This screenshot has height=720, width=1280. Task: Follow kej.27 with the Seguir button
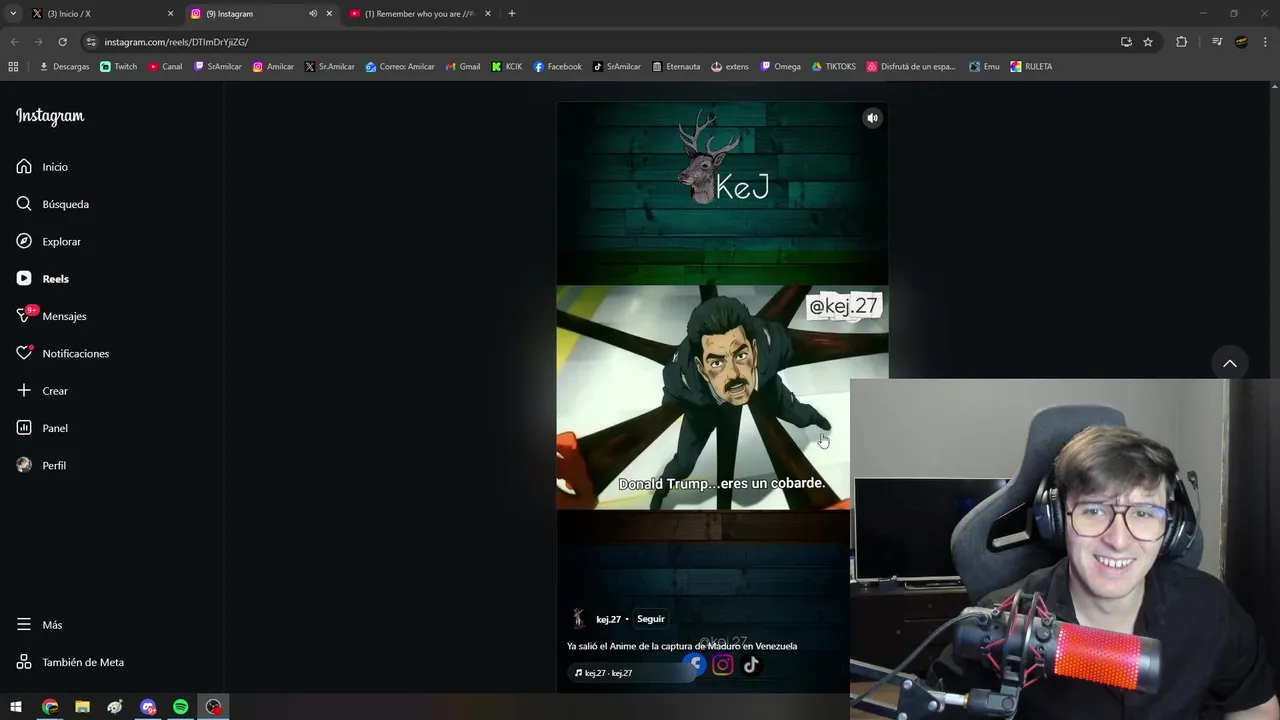pos(650,619)
